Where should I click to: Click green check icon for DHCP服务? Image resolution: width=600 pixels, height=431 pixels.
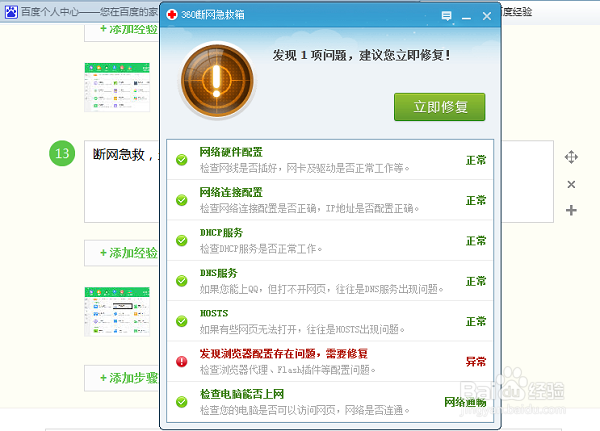coord(182,240)
